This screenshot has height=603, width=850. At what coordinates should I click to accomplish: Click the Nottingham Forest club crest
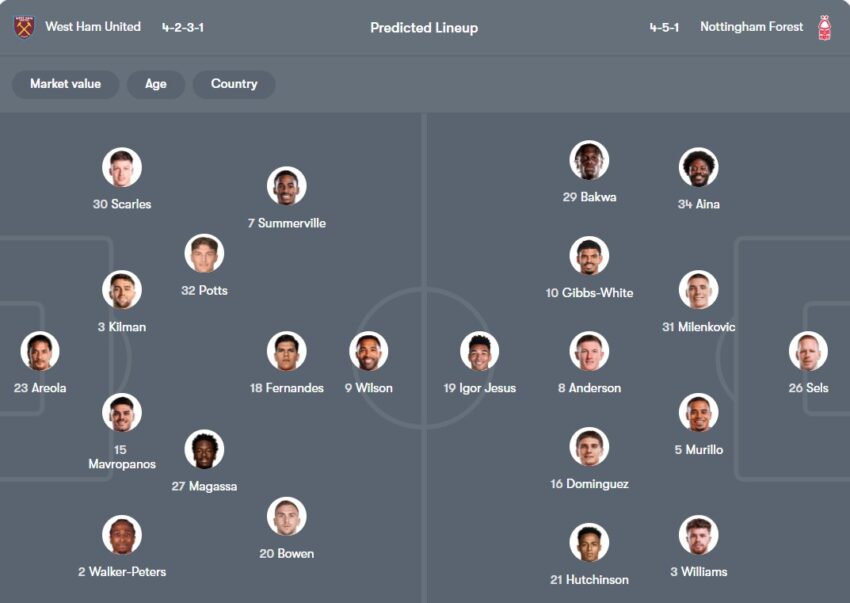825,27
